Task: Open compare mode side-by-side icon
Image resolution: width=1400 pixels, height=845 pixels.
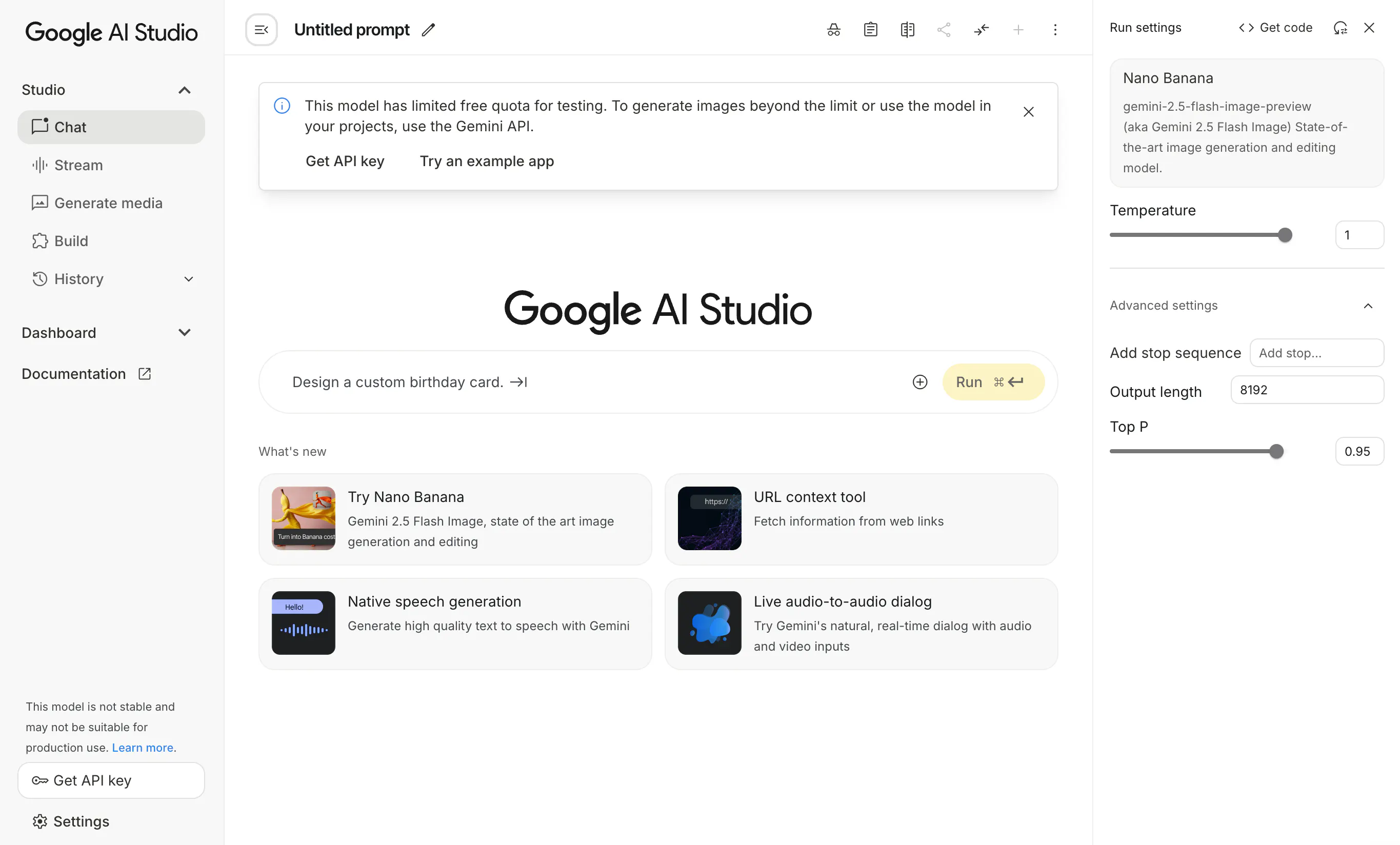Action: (x=907, y=30)
